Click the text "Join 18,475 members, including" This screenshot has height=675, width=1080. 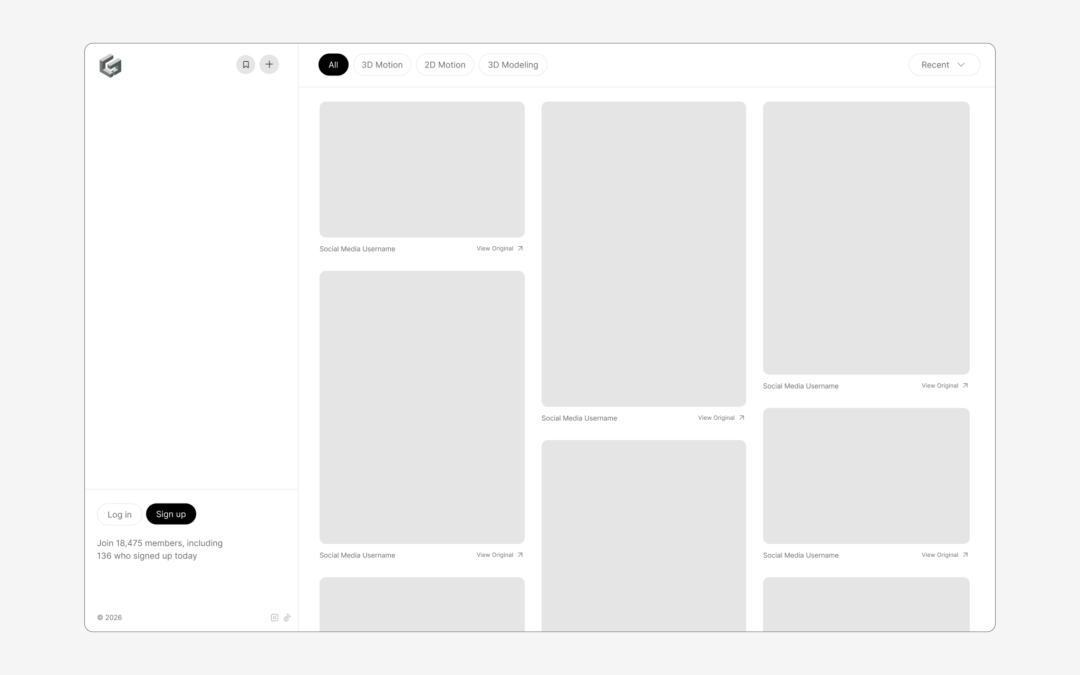point(160,543)
